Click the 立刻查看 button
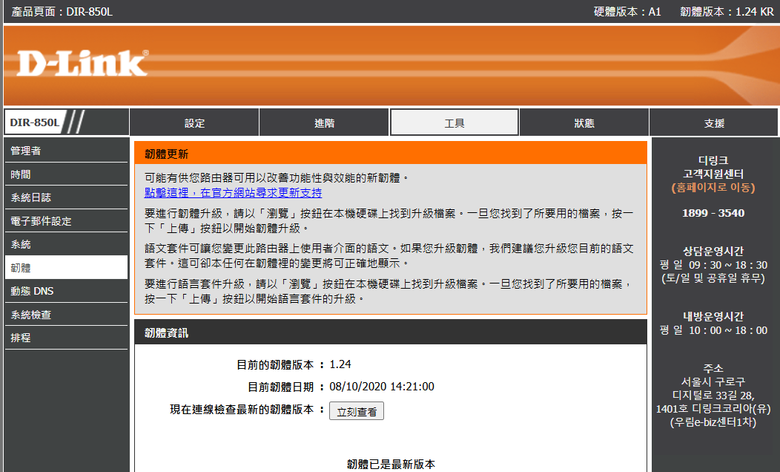 click(356, 411)
